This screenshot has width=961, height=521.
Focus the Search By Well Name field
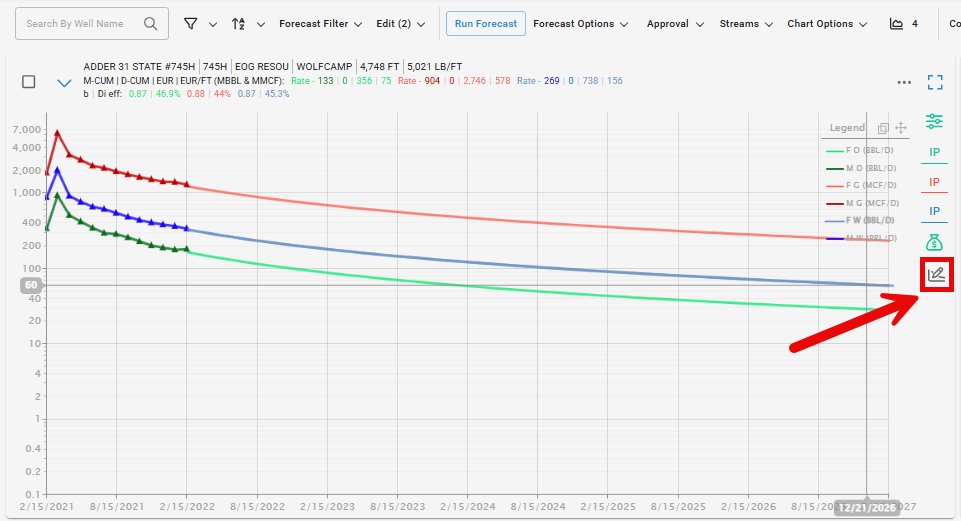point(82,24)
